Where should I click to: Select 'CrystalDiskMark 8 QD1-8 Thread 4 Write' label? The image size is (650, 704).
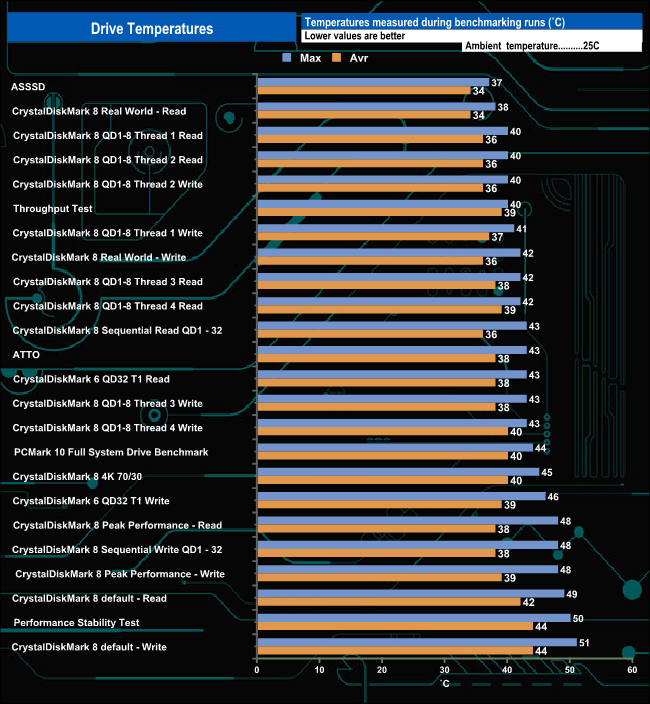(x=107, y=428)
